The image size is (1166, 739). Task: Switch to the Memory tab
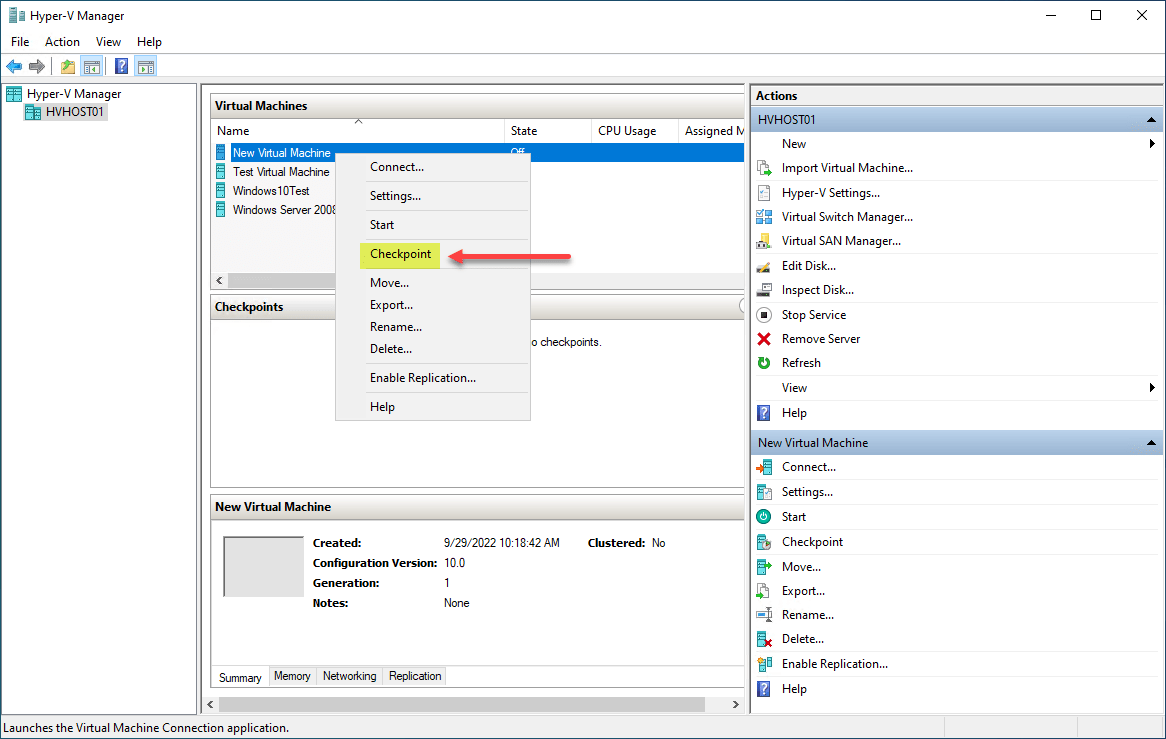click(x=292, y=676)
